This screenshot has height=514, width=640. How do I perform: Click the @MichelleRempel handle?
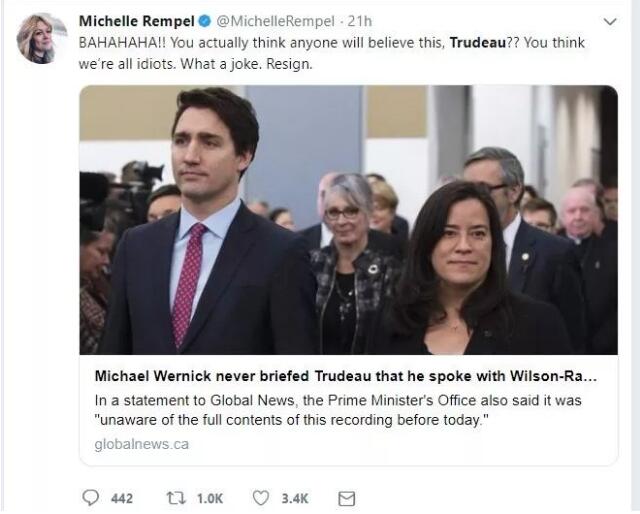[x=263, y=21]
